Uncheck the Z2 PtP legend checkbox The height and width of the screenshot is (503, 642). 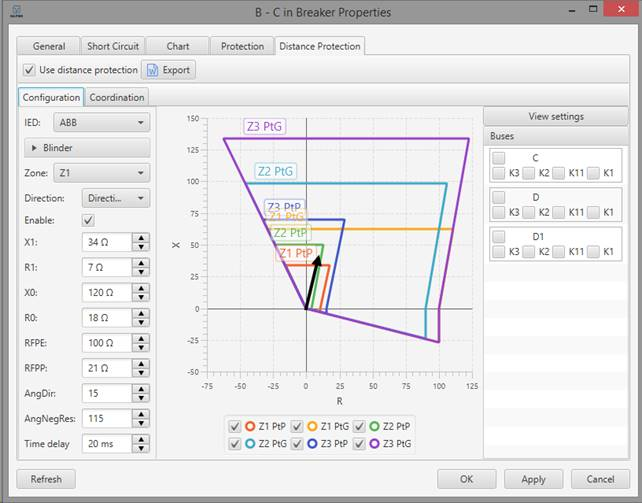tap(359, 426)
